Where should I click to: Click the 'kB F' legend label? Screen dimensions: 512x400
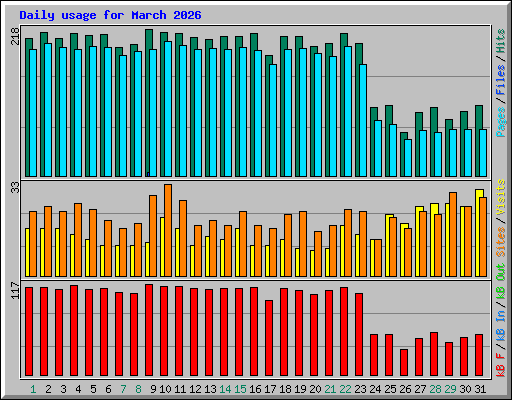pyautogui.click(x=501, y=364)
